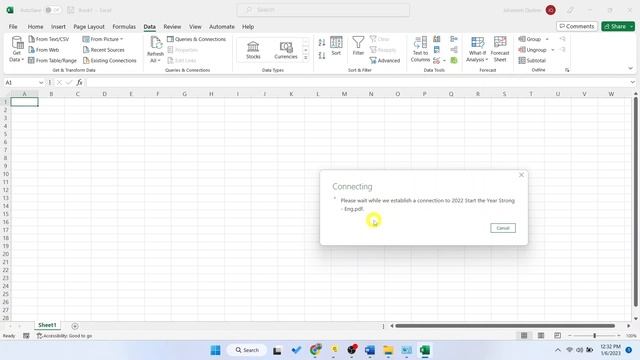
Task: Select the Sheet1 tab
Action: (x=47, y=325)
